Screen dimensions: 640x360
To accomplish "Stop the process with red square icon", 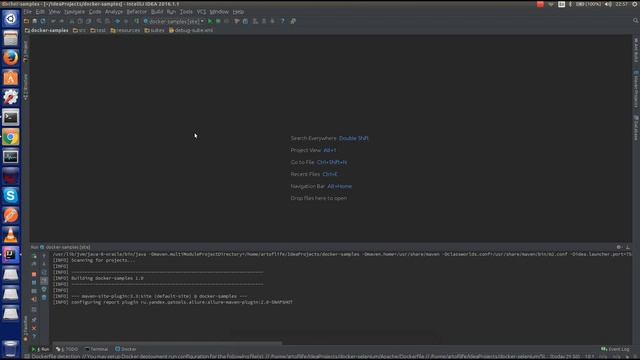I will [34, 274].
